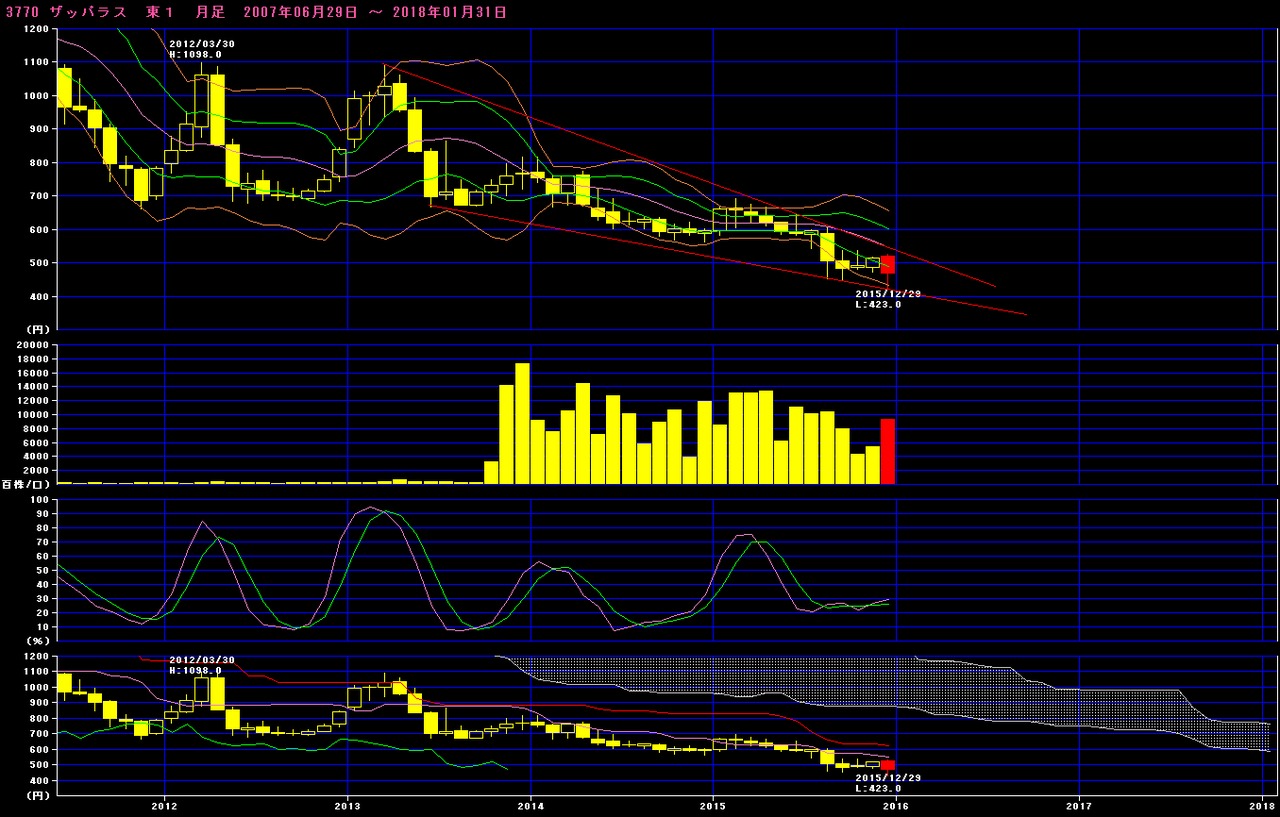Click the 2015/12/29 L:423.0 annotation in top chart
Viewport: 1280px width, 817px height.
(x=887, y=299)
